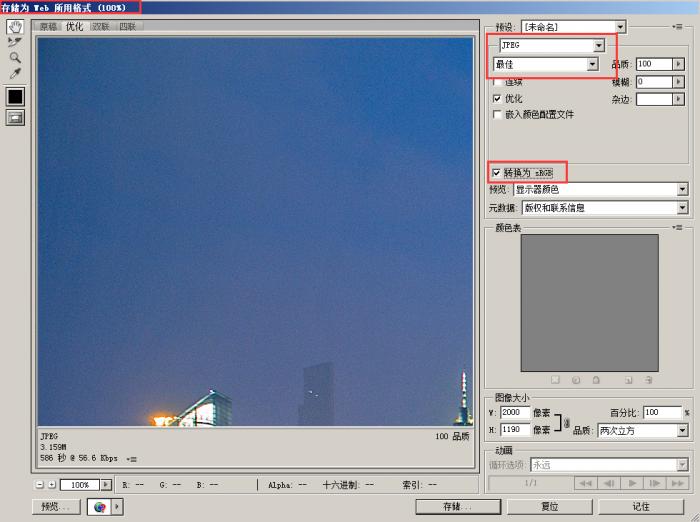Play the animation
Image resolution: width=700 pixels, height=522 pixels.
pos(632,483)
